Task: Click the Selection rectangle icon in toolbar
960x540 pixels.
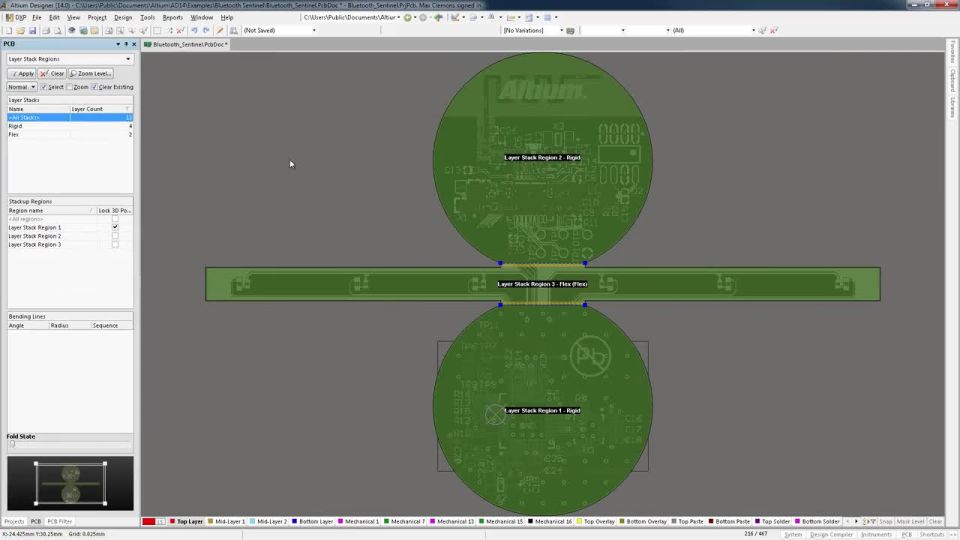Action: (x=157, y=30)
